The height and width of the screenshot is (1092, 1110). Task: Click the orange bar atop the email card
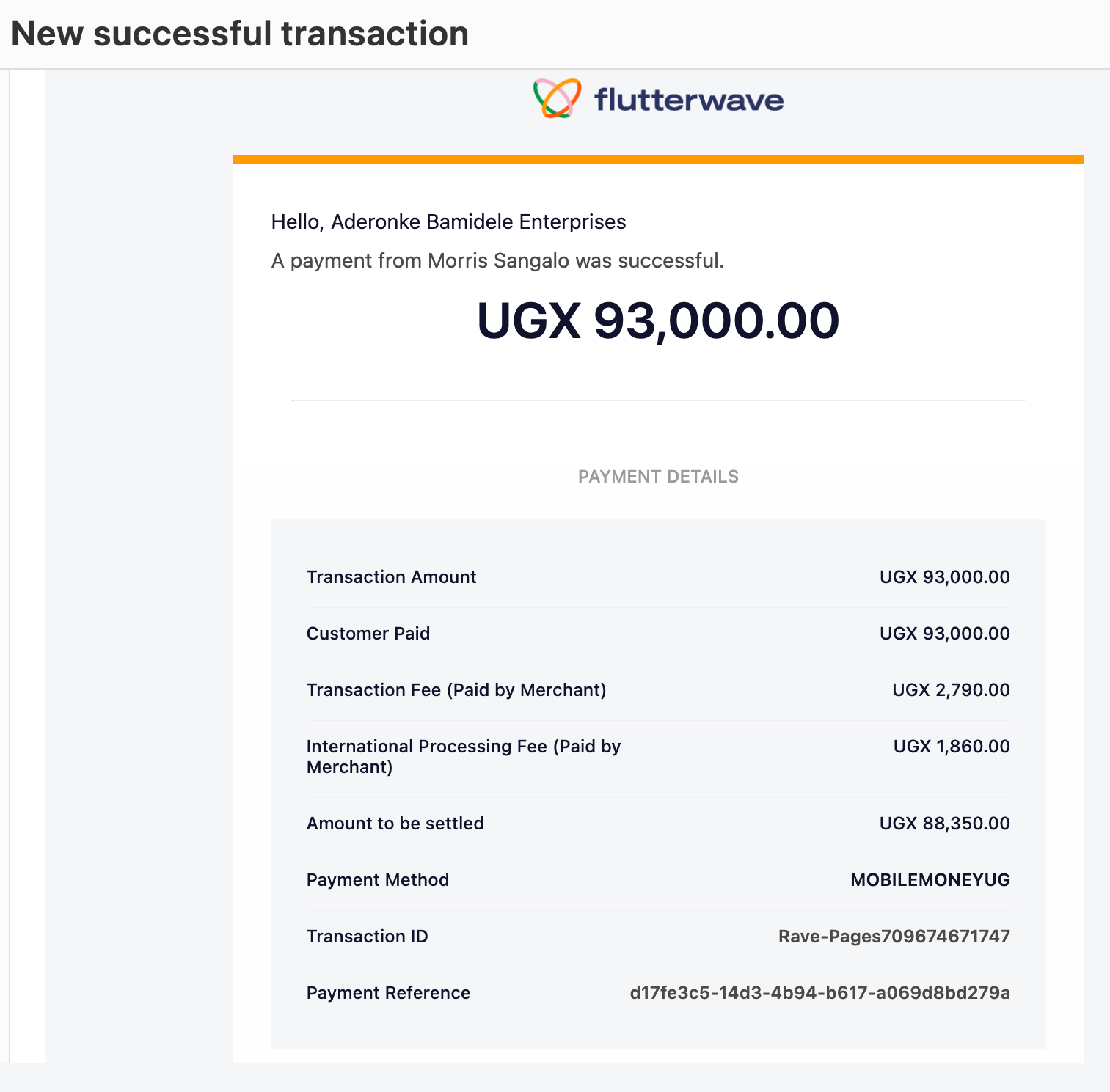pos(658,159)
